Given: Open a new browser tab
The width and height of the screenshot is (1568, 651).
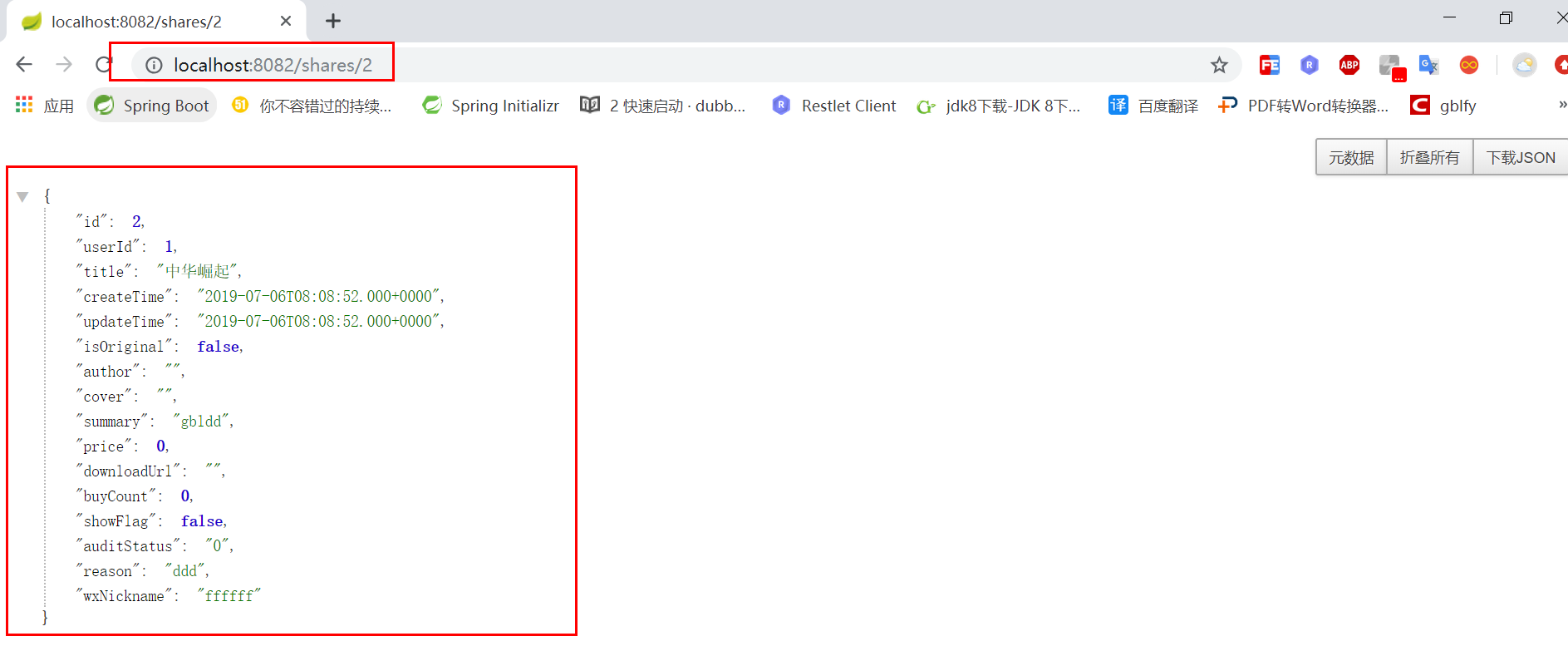Looking at the screenshot, I should 333,21.
